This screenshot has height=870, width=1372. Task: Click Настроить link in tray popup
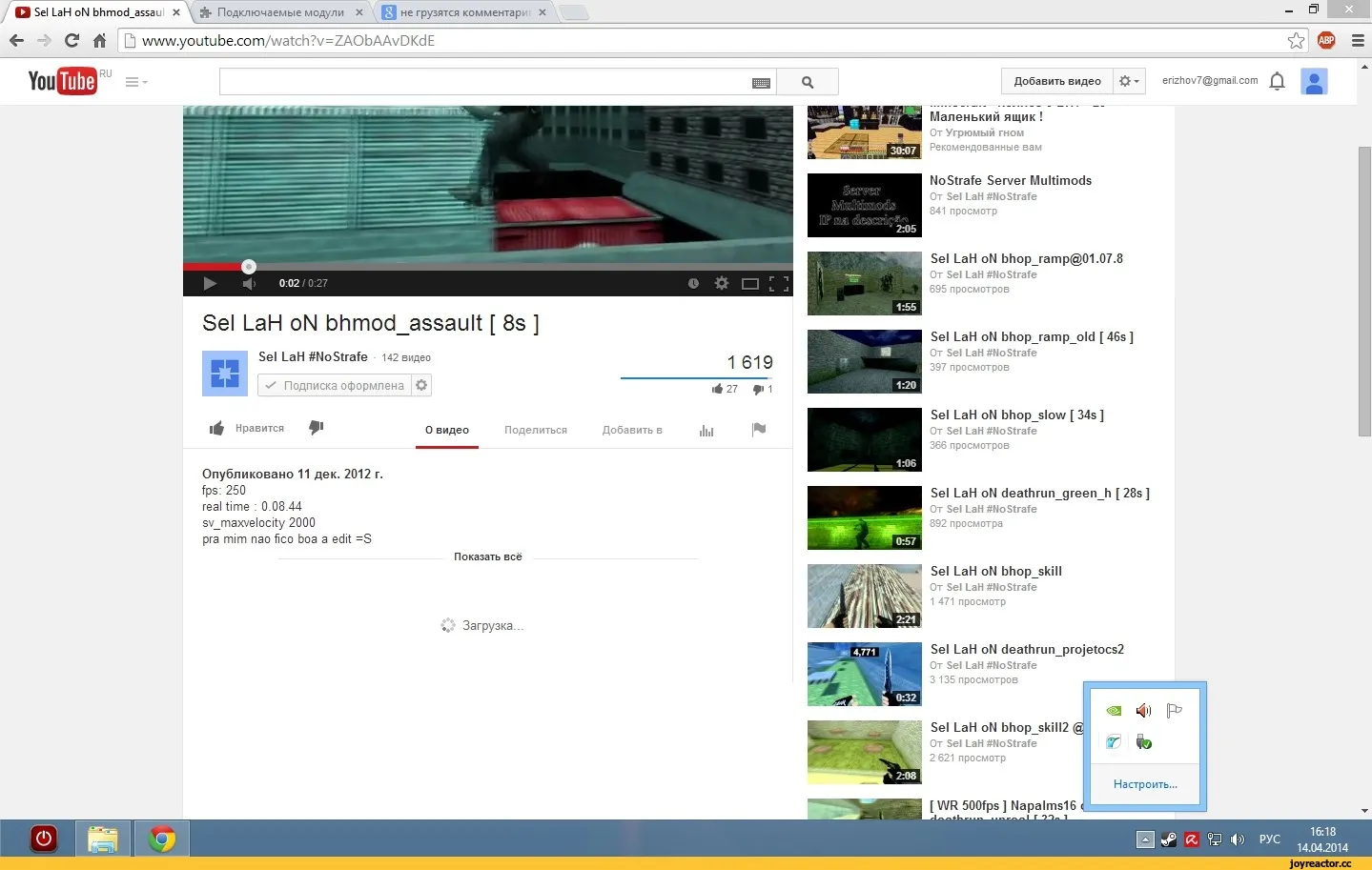1145,784
